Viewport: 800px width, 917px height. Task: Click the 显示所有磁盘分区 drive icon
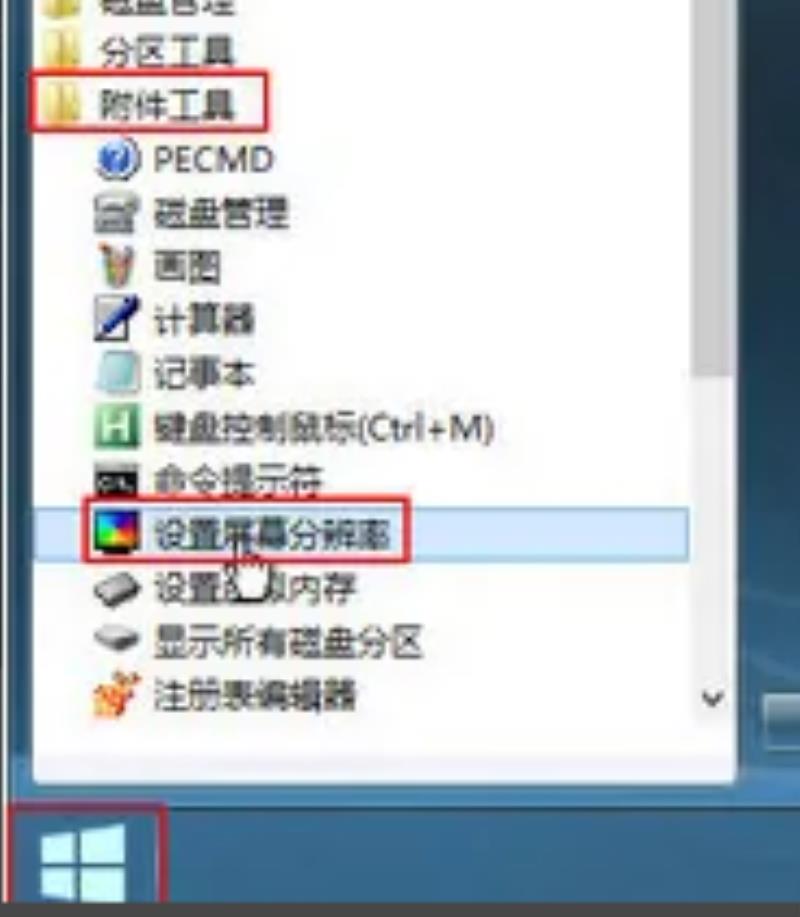coord(116,640)
